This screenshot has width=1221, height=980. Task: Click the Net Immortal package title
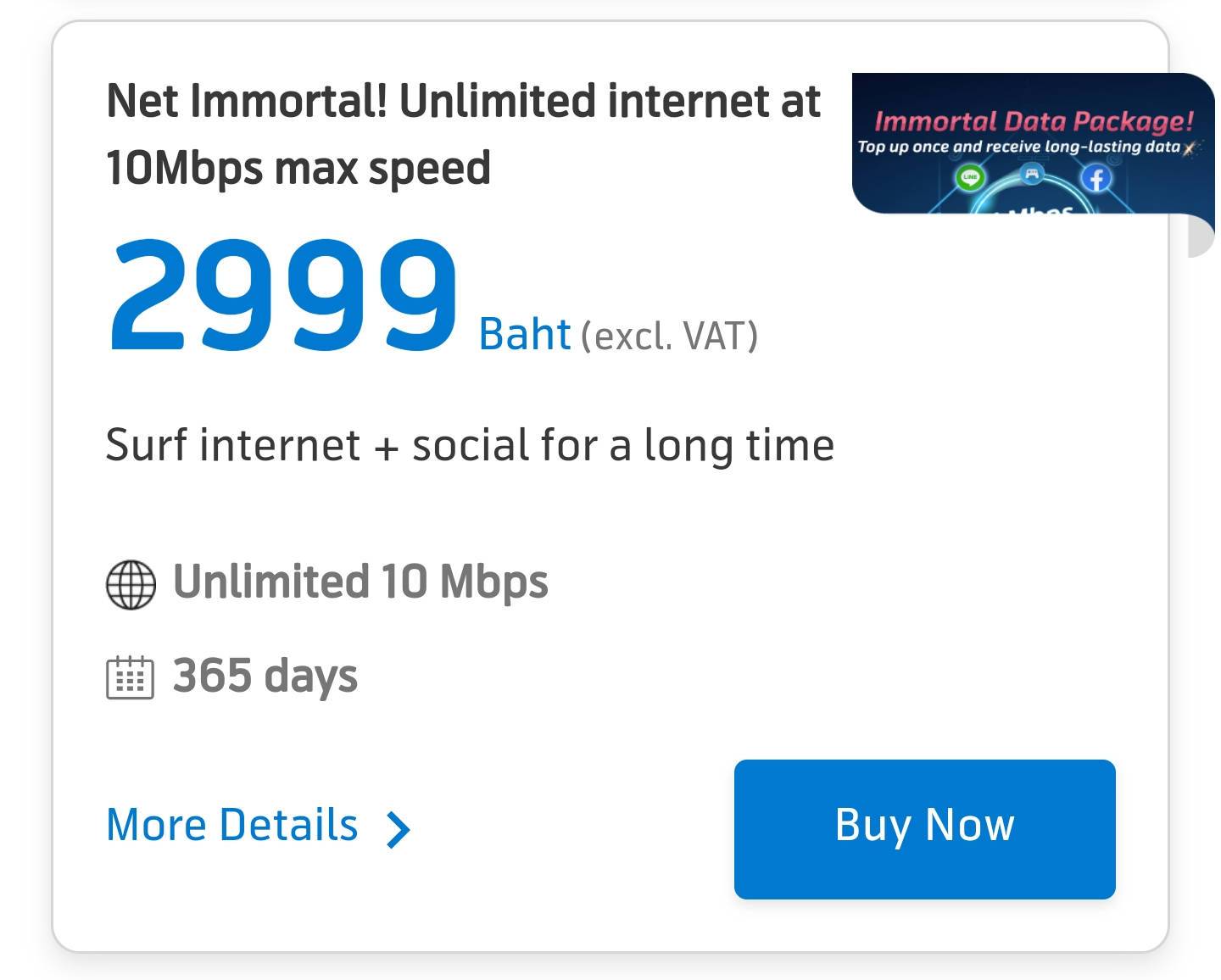coord(463,134)
